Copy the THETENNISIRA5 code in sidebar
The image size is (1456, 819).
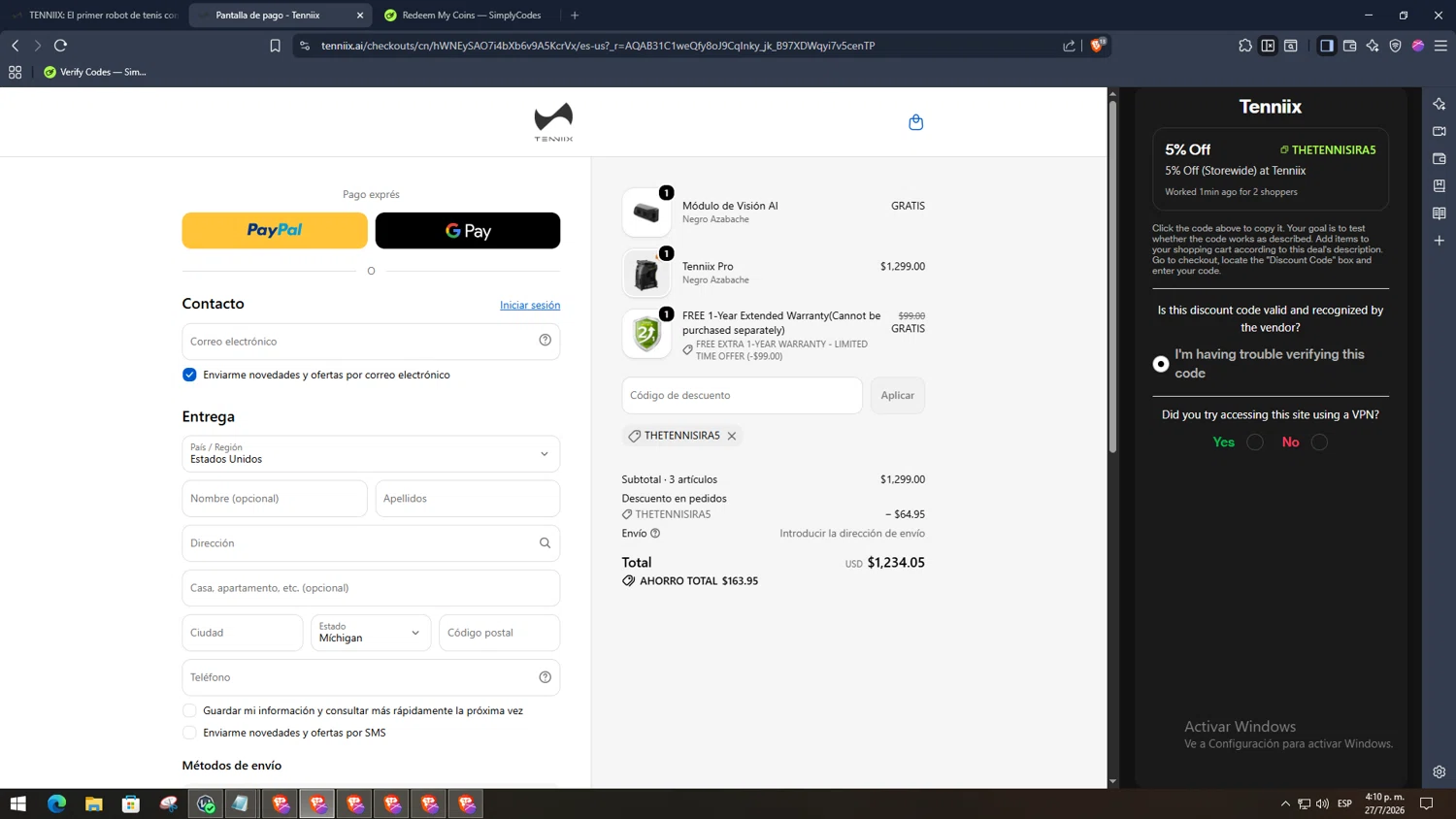point(1328,149)
